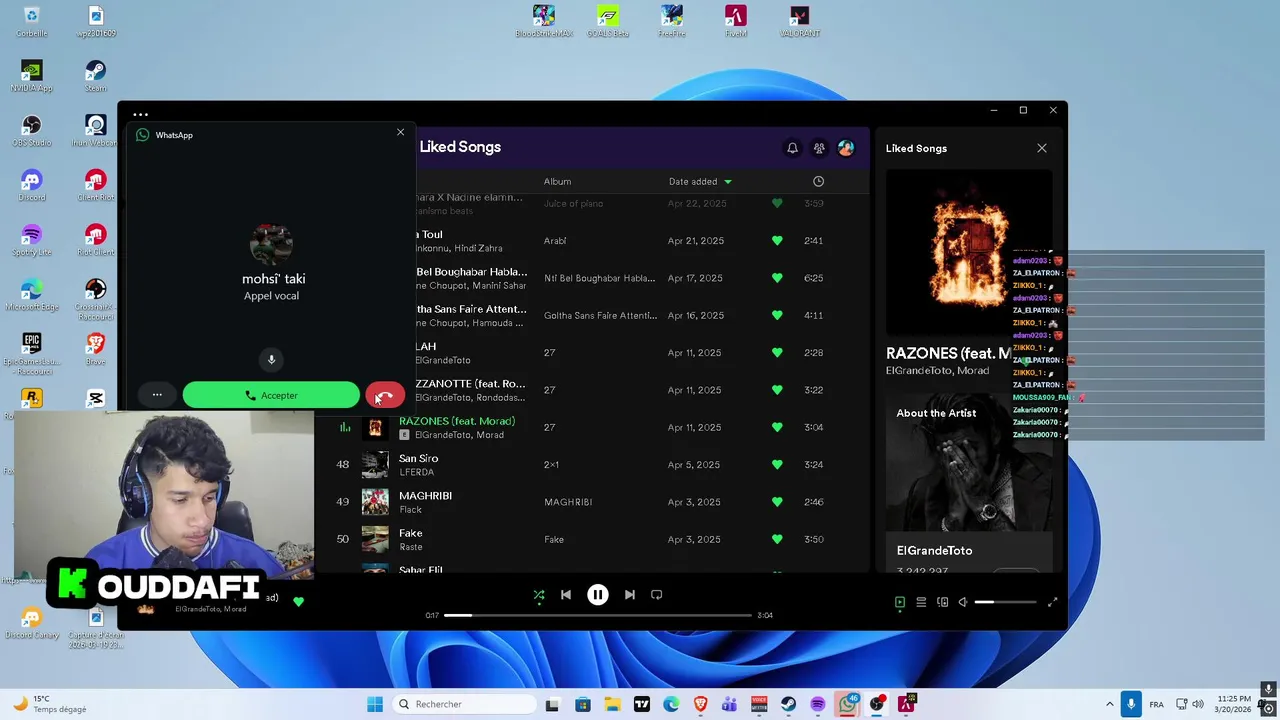Pause the current song
Image resolution: width=1280 pixels, height=720 pixels.
598,595
